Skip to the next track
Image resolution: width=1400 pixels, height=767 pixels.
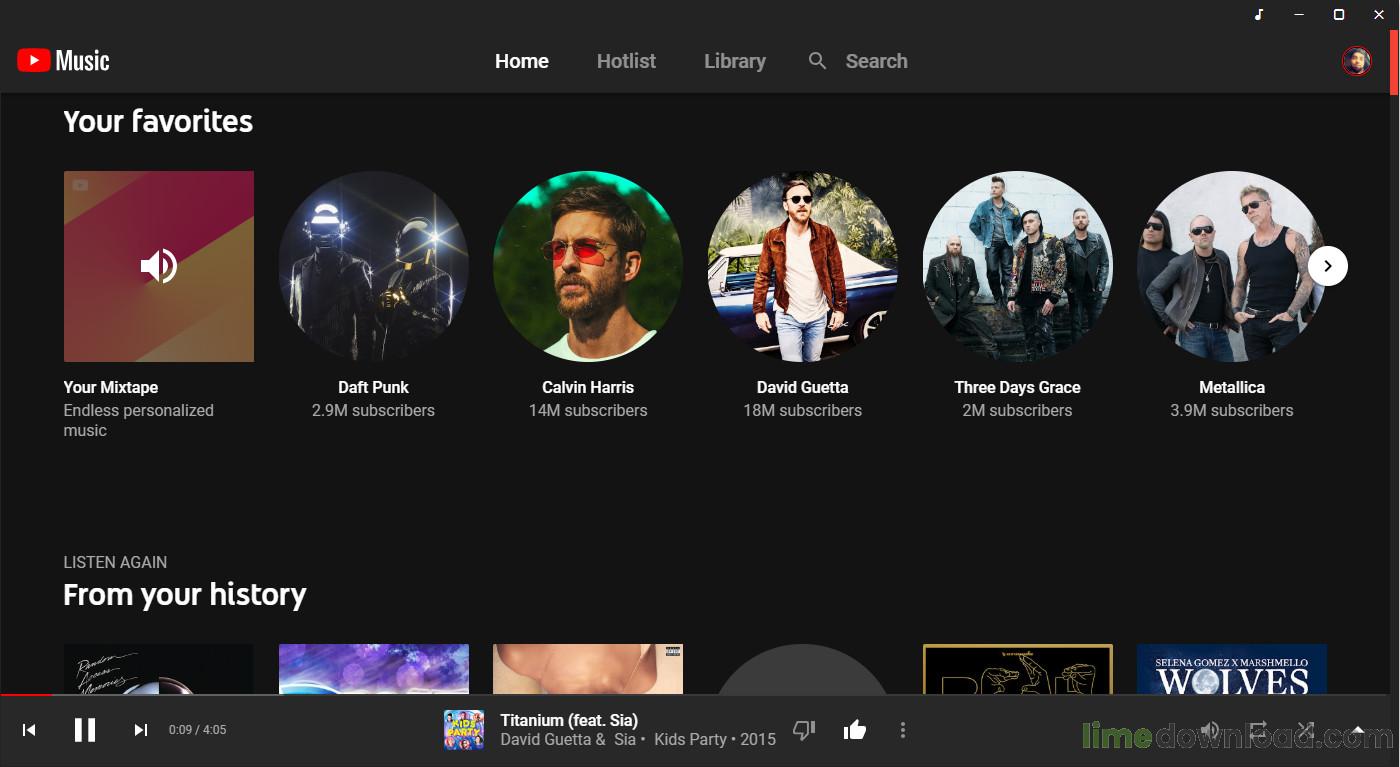click(141, 730)
